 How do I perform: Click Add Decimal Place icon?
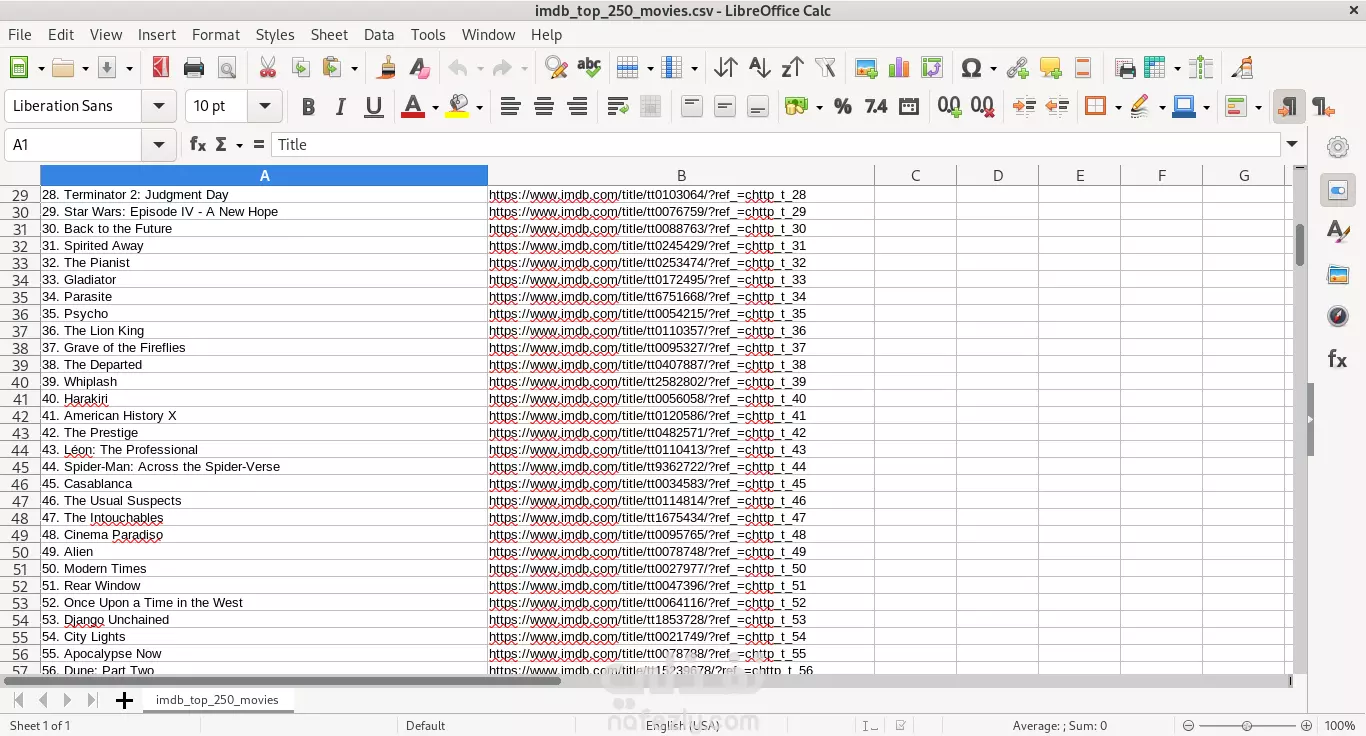pos(949,106)
